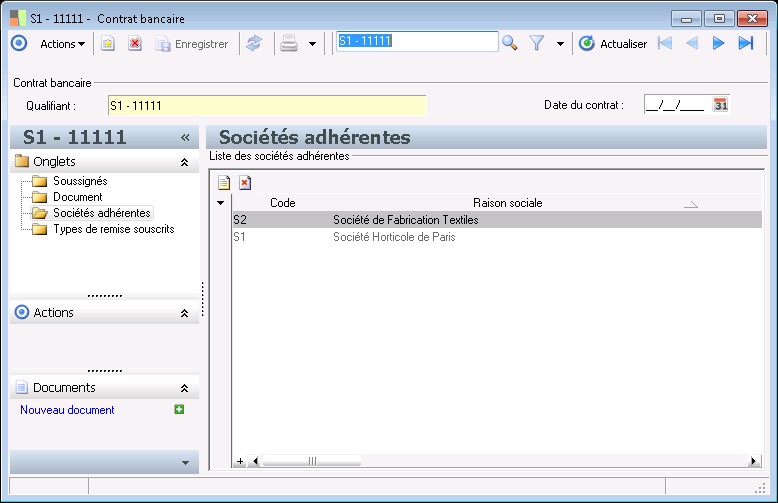Select the Sociétés adhérentes tree item
The image size is (778, 503).
[102, 213]
